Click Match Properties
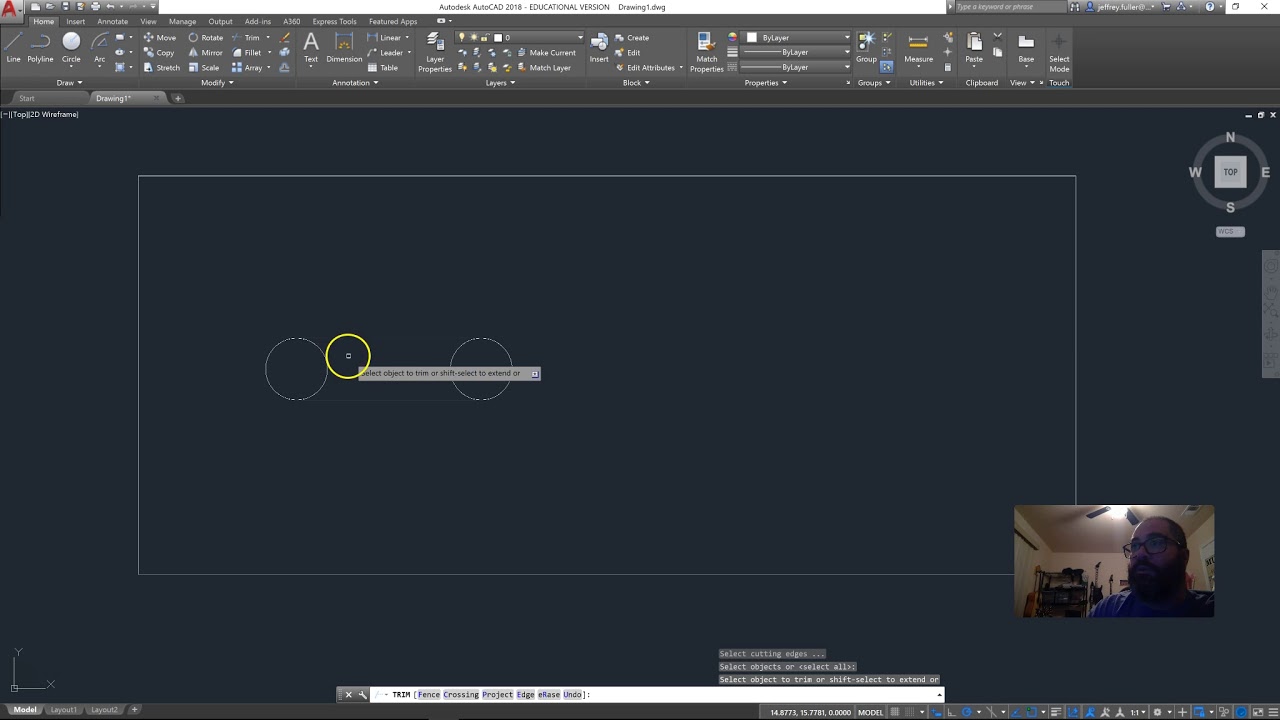Viewport: 1280px width, 720px height. tap(707, 52)
